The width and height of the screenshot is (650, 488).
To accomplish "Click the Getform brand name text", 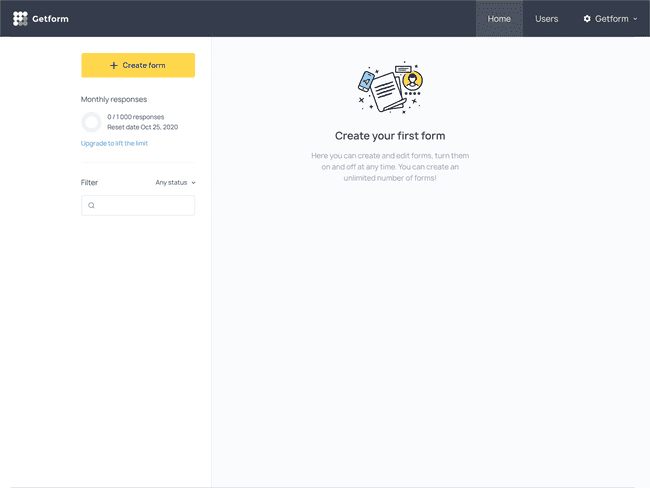I will click(50, 19).
